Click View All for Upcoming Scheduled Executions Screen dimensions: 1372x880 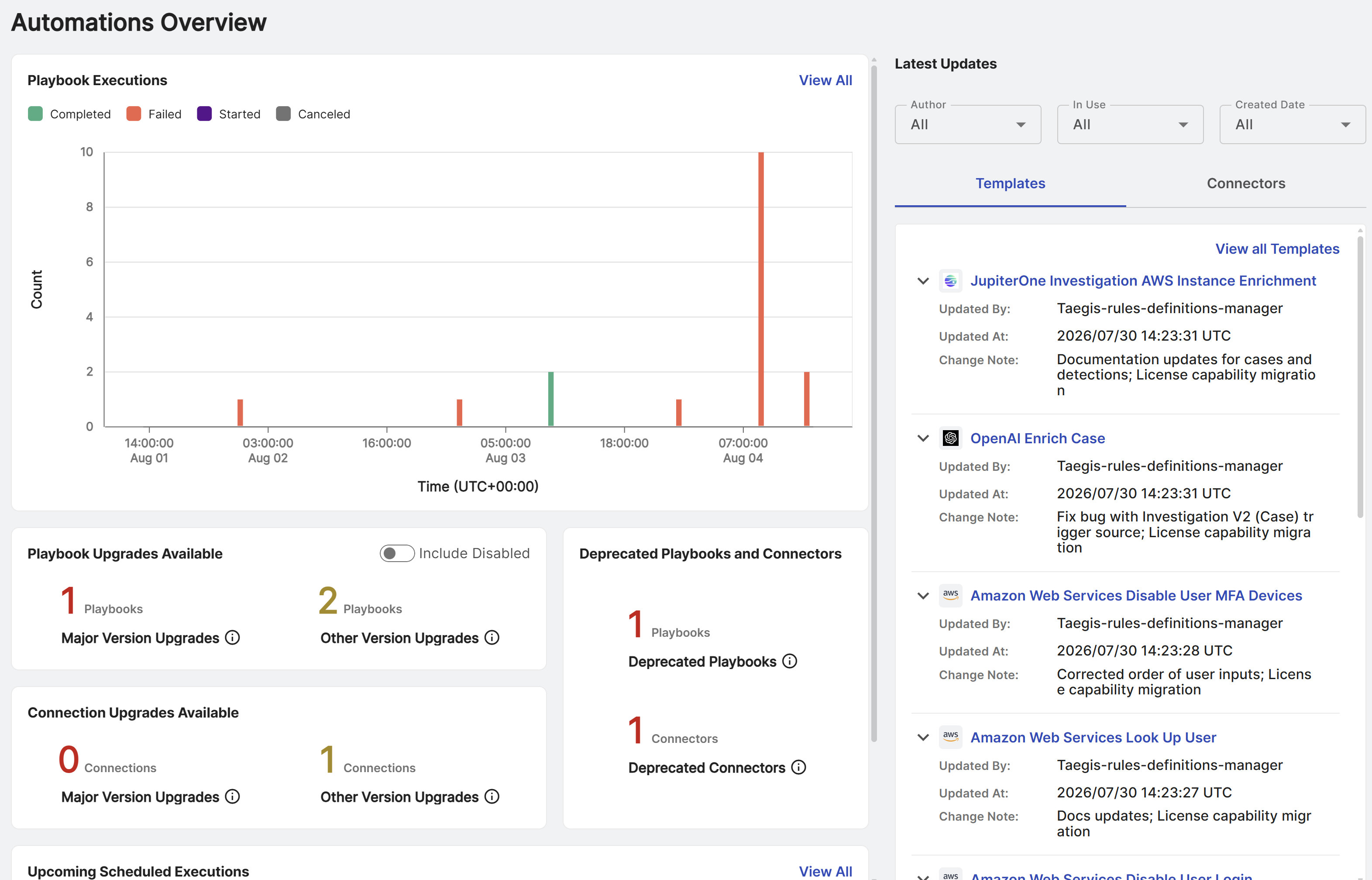click(x=825, y=871)
